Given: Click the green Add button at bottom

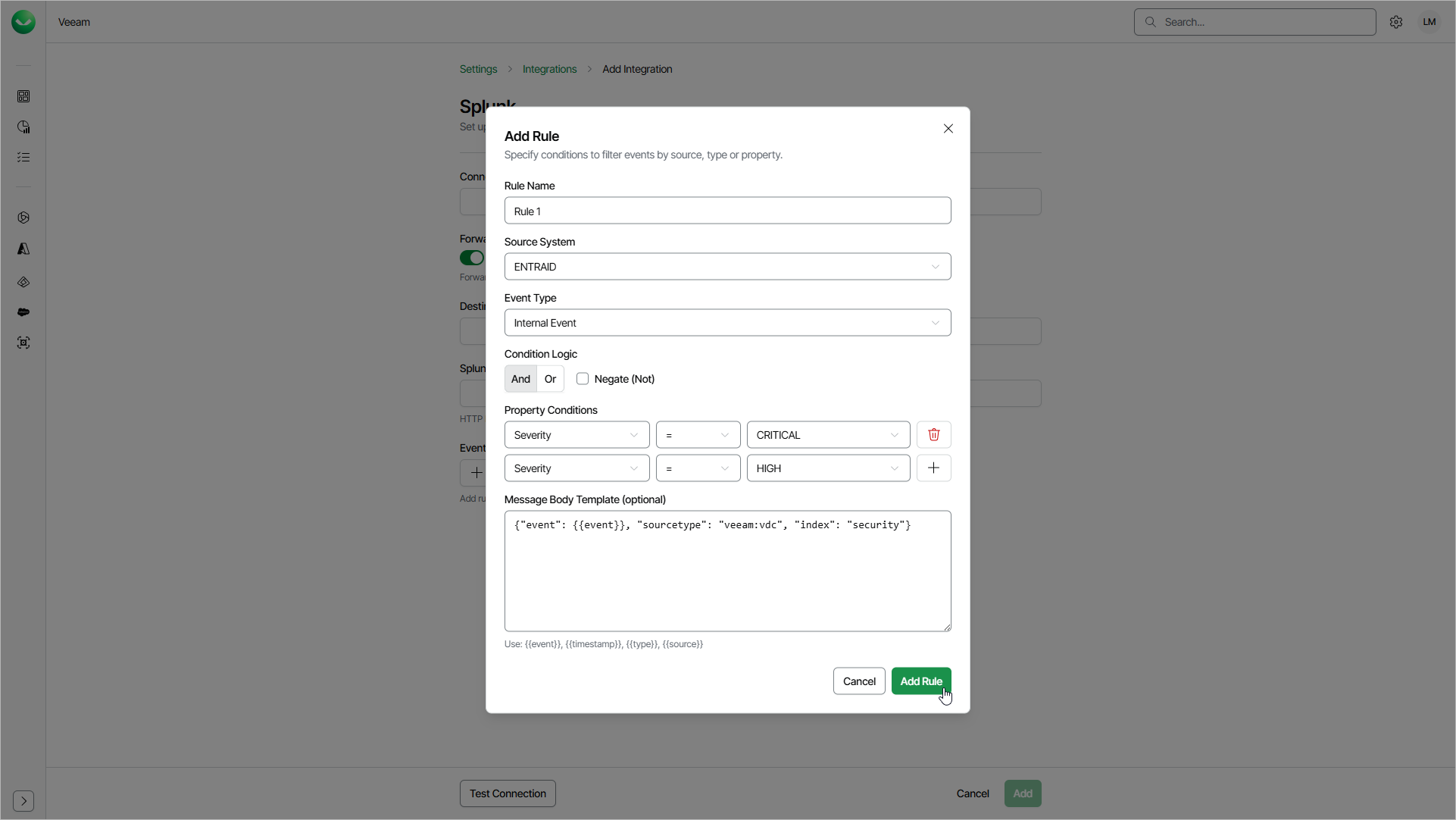Looking at the screenshot, I should [1023, 793].
